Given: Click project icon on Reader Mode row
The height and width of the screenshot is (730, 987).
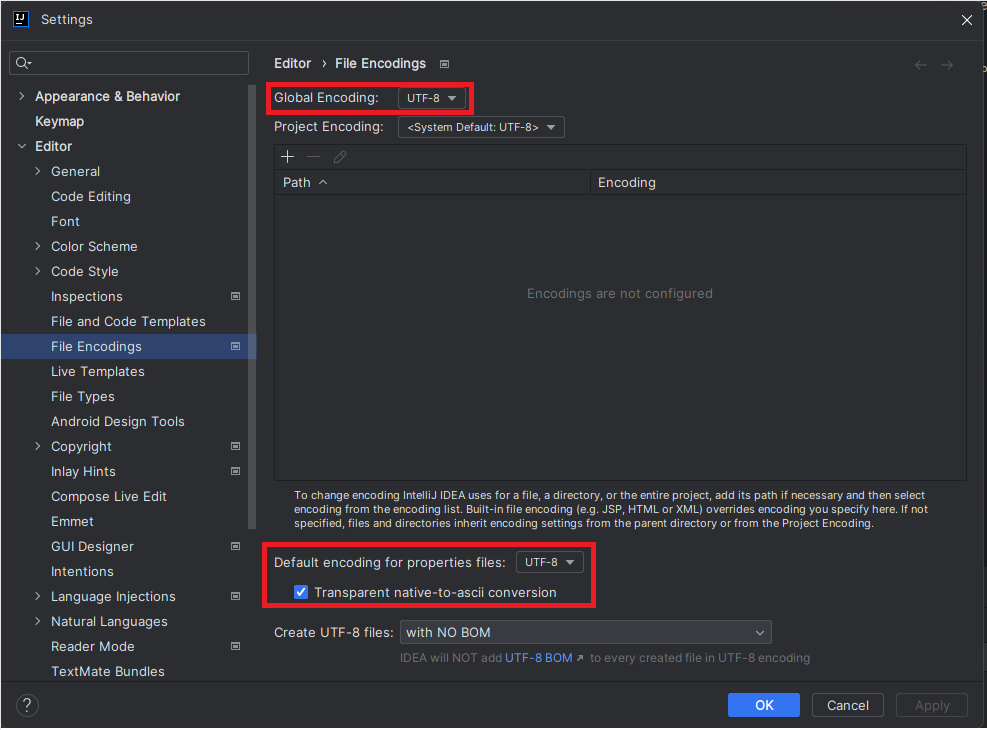Looking at the screenshot, I should [x=235, y=646].
